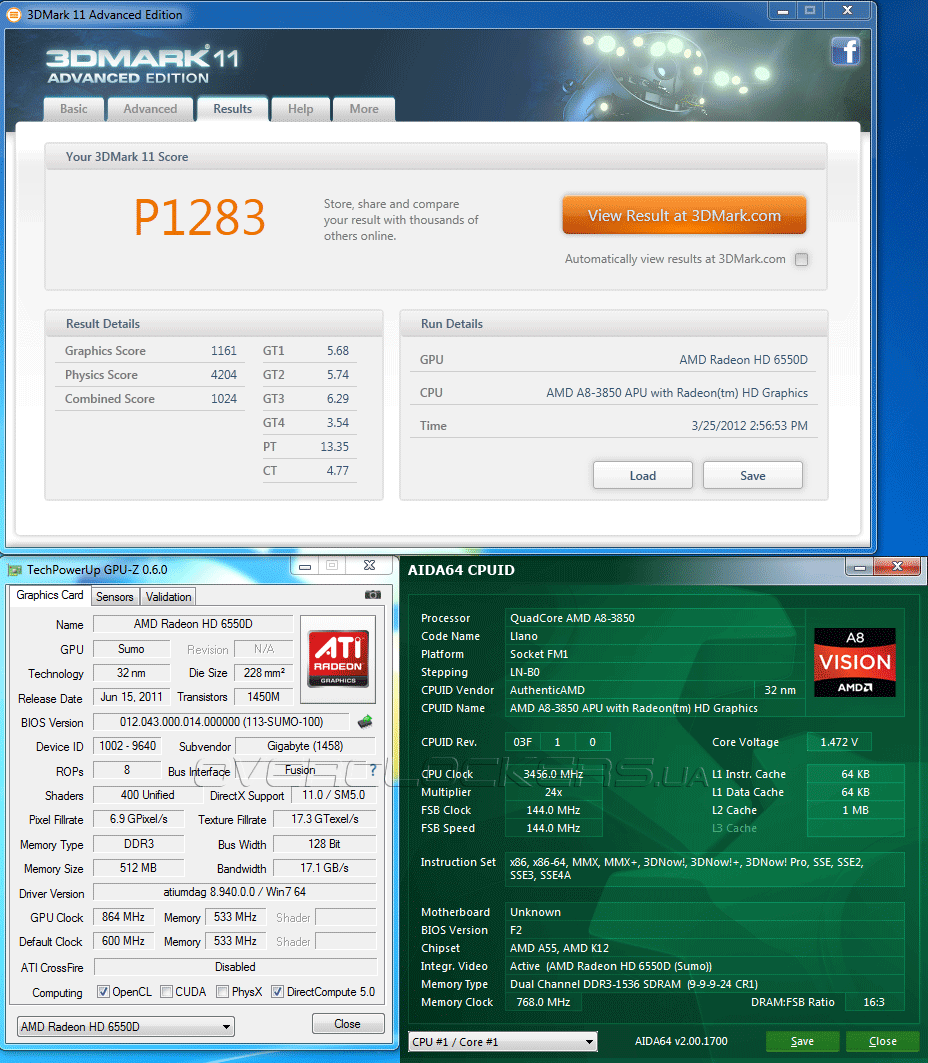Click the Close button in GPU-Z
Viewport: 928px width, 1063px height.
point(348,1024)
